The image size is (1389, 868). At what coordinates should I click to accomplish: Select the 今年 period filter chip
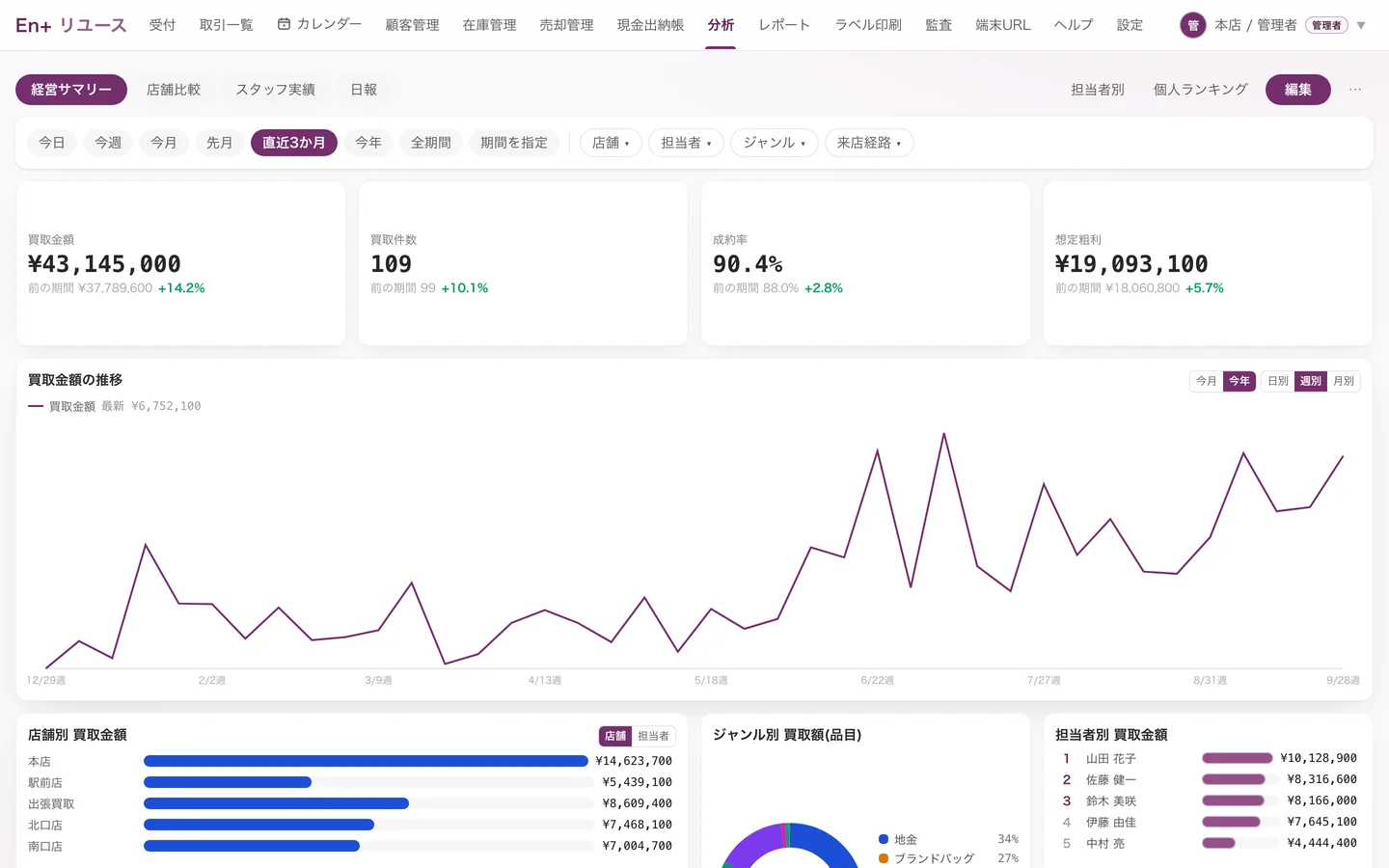(368, 143)
